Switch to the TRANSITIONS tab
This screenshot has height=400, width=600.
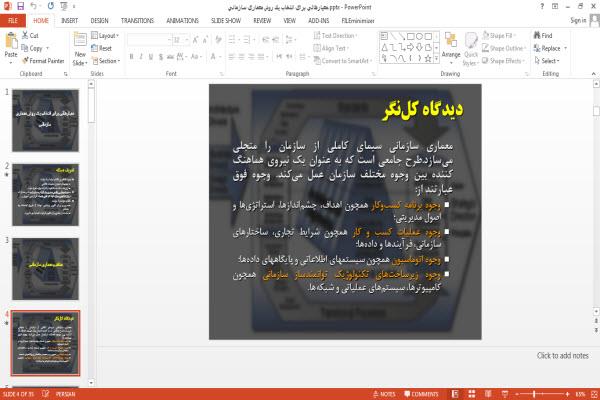[137, 21]
